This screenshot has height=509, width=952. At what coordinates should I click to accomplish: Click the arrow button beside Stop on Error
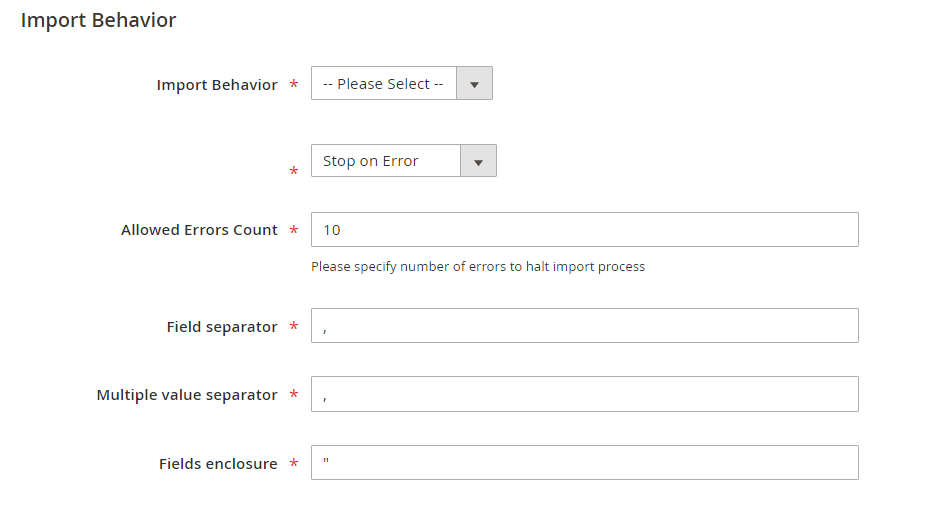(x=478, y=161)
